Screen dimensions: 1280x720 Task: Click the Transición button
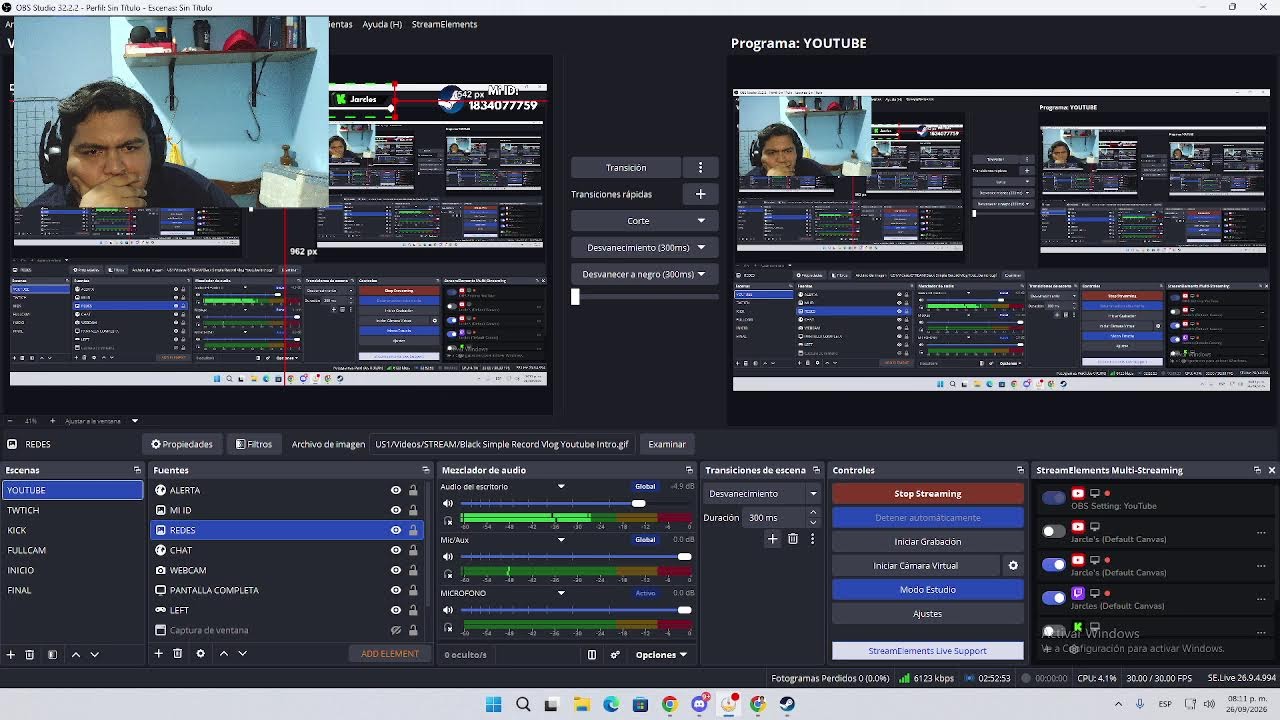tap(626, 168)
